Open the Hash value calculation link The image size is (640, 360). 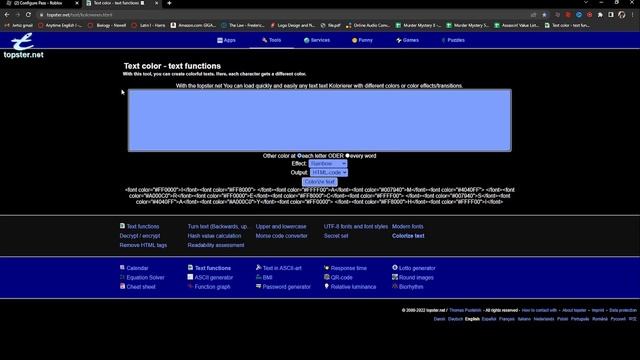click(214, 236)
